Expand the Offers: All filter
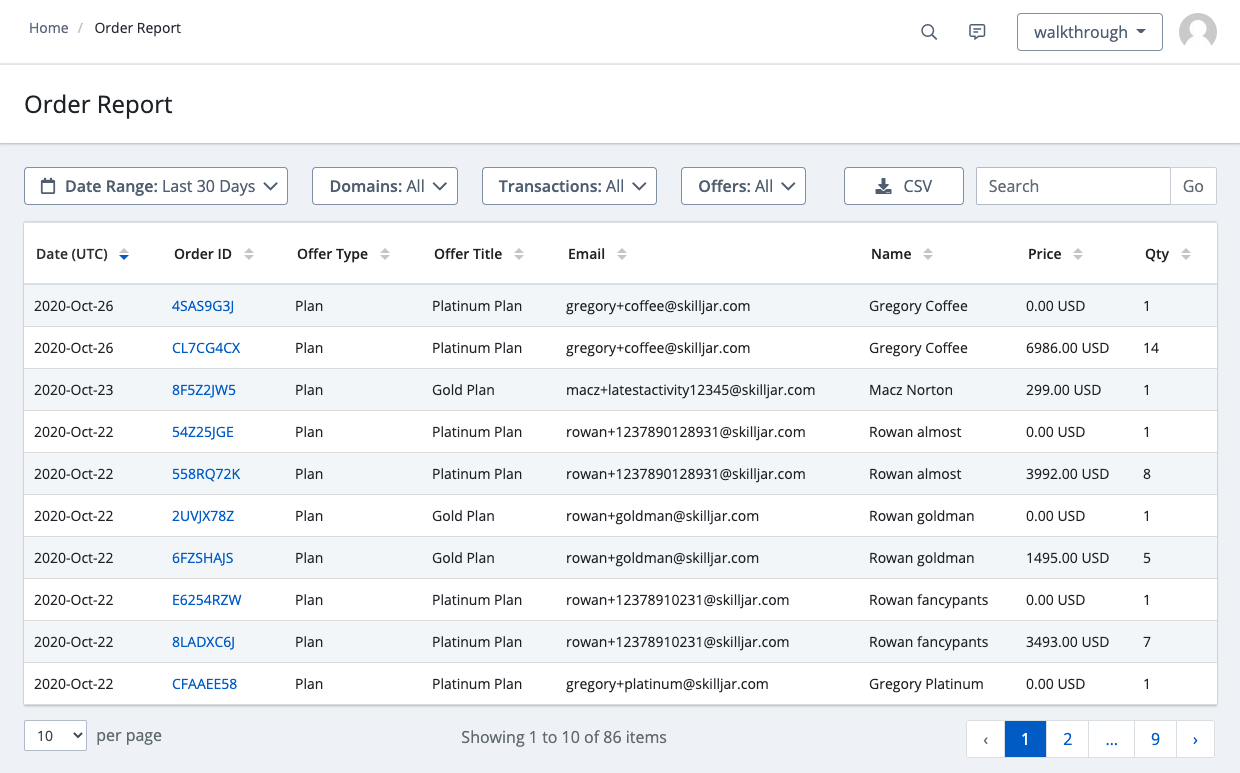The image size is (1240, 773). click(x=743, y=186)
